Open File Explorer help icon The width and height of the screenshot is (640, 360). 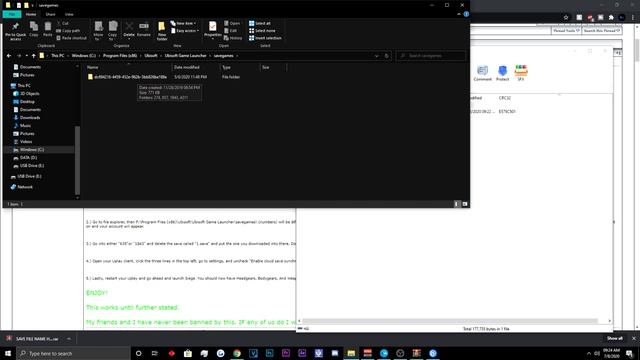tap(466, 14)
